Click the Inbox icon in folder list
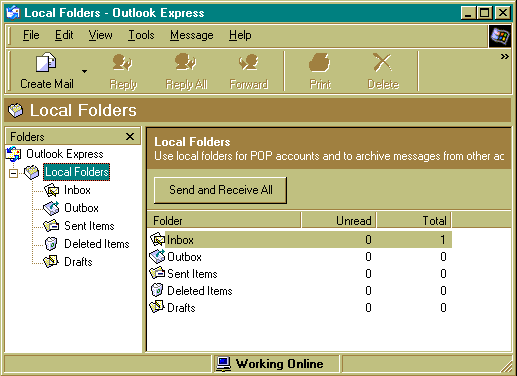 point(157,239)
